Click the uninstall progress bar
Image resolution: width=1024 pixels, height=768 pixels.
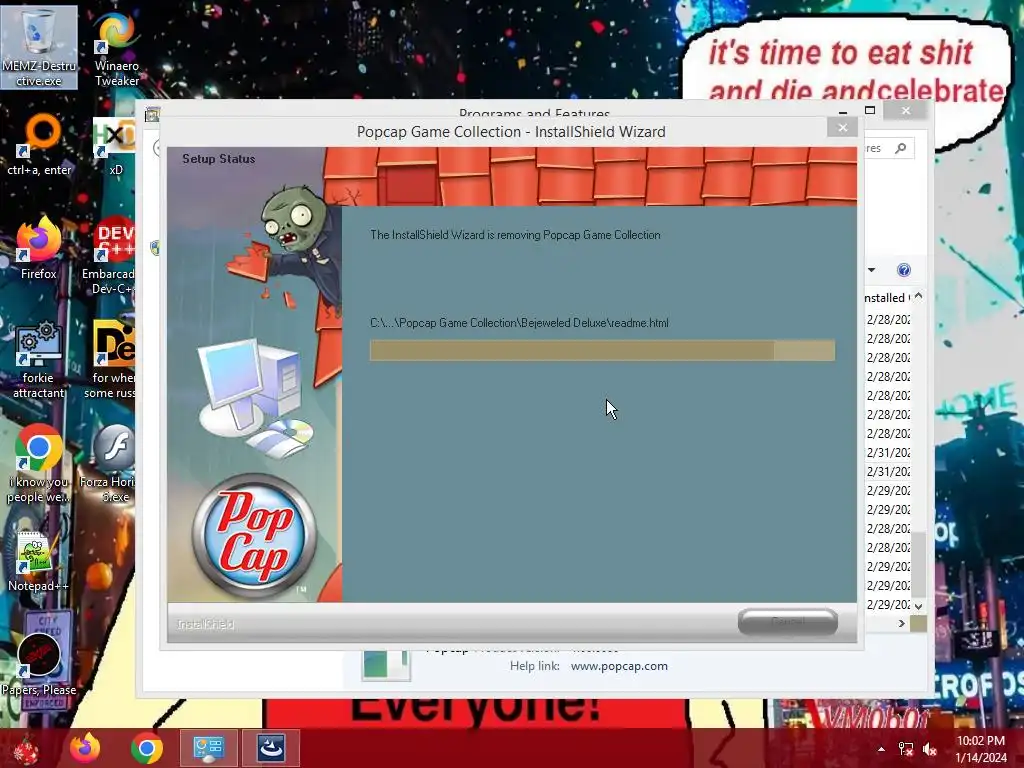(602, 350)
